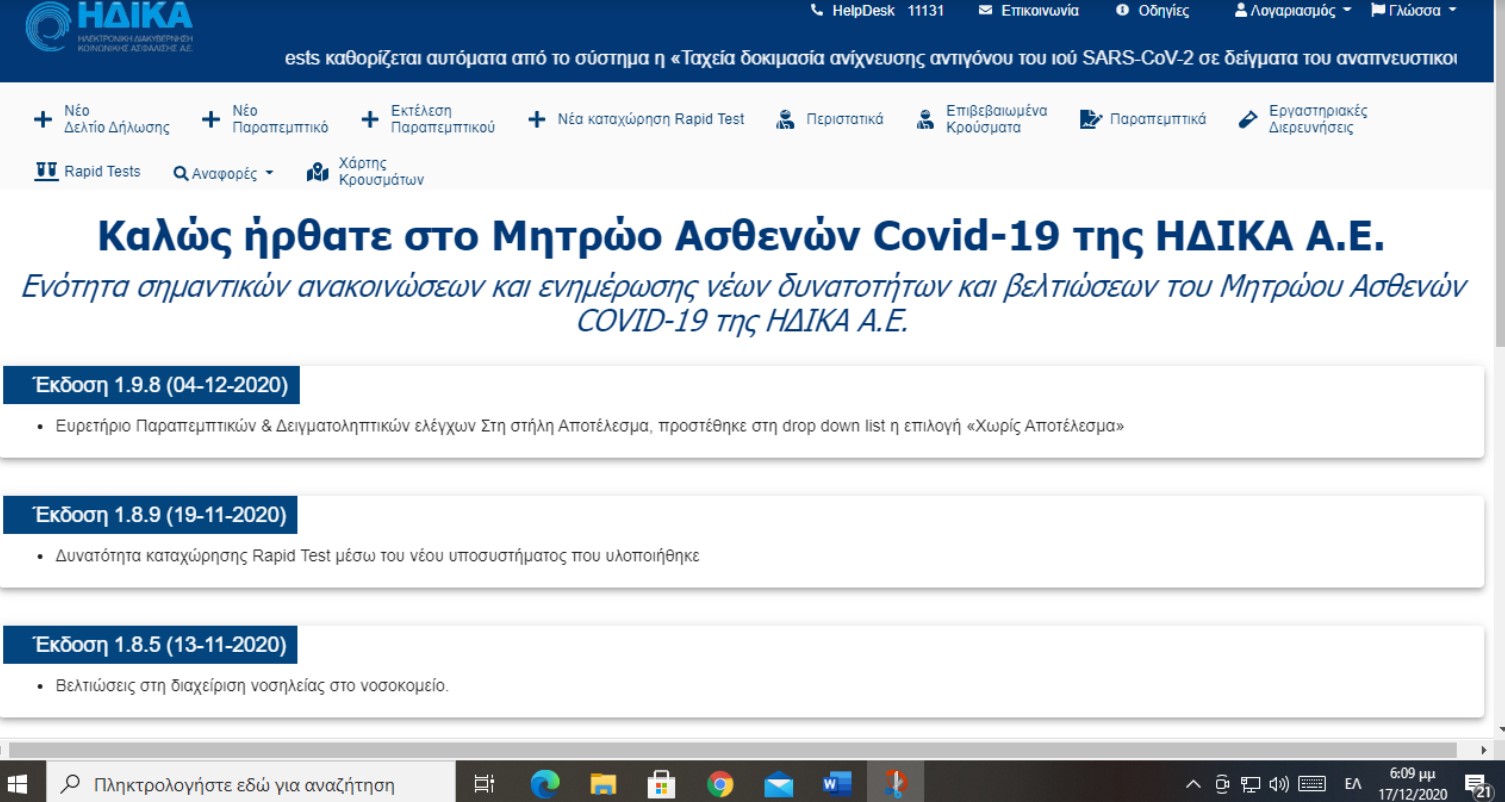Click the Επικοινωνία envelope icon
Viewport: 1505px width, 802px height.
click(x=985, y=11)
